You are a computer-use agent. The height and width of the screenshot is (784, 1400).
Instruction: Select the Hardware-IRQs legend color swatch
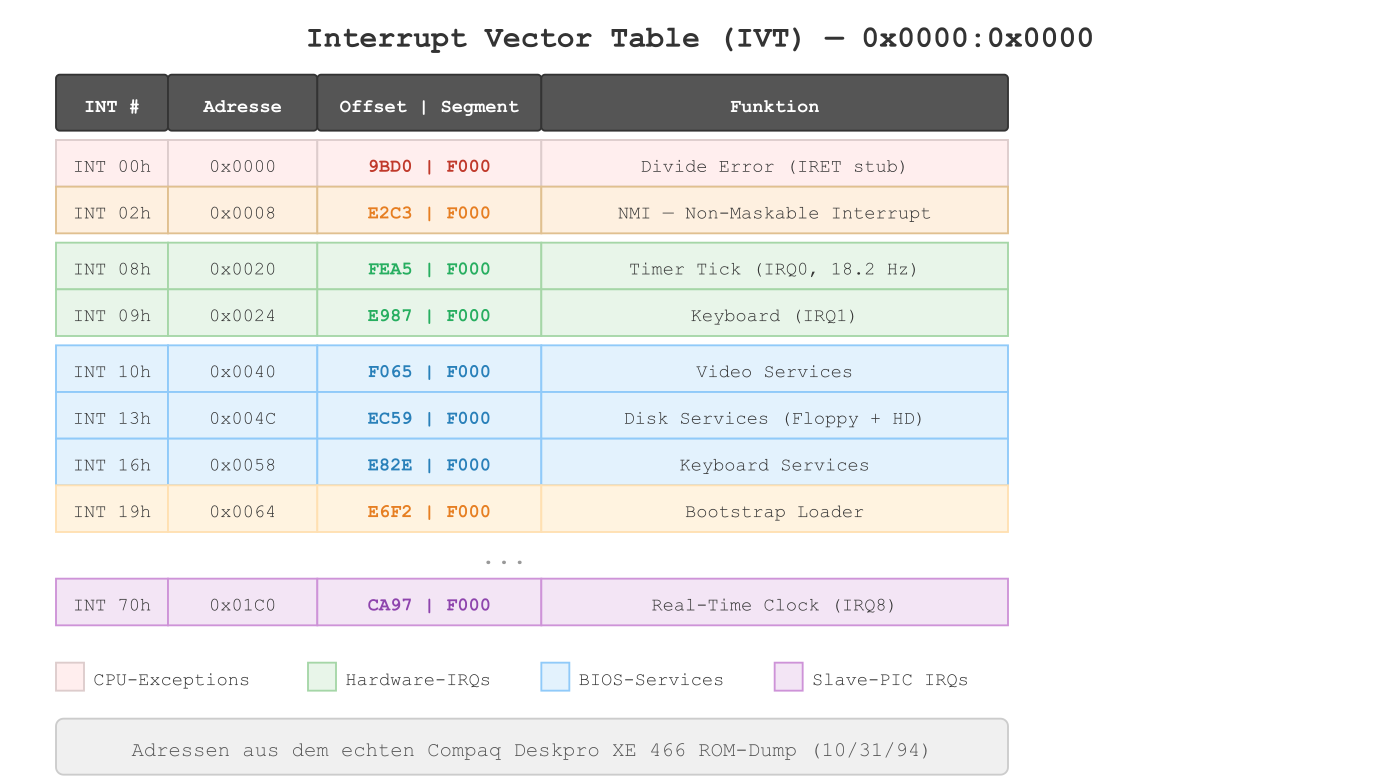tap(322, 677)
